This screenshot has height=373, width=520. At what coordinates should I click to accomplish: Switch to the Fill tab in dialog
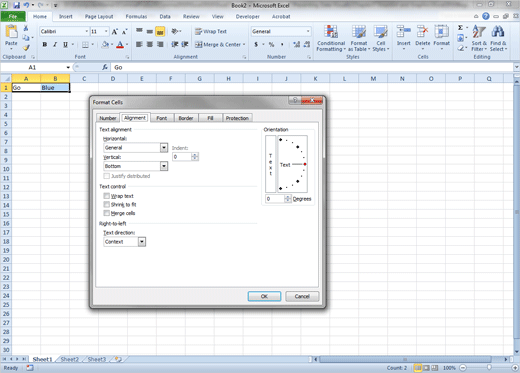point(210,118)
